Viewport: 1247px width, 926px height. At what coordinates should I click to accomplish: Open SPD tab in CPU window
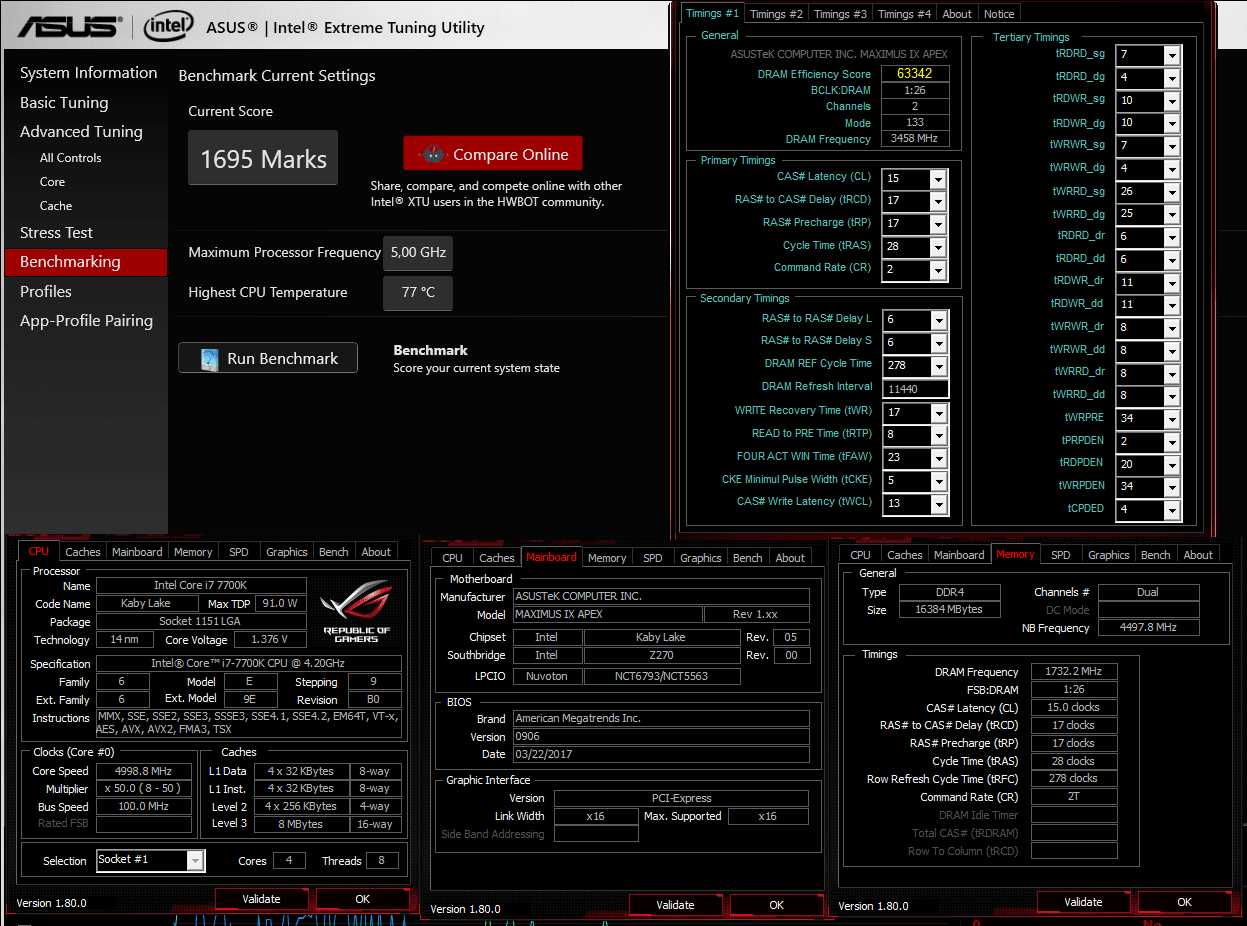pyautogui.click(x=239, y=552)
